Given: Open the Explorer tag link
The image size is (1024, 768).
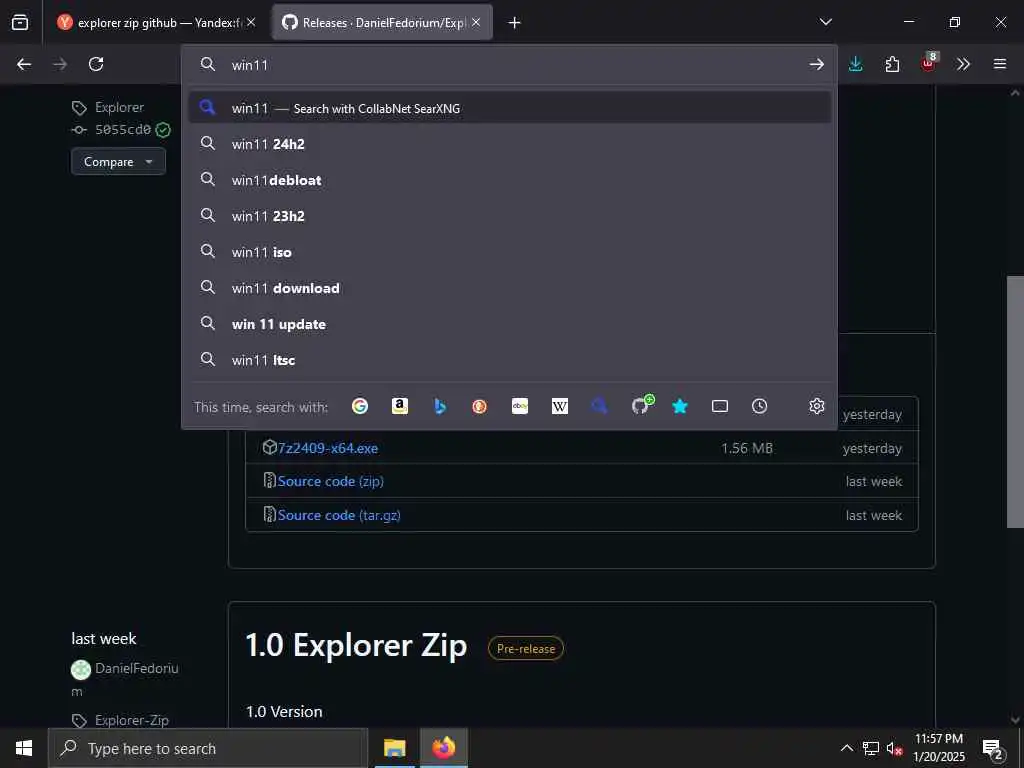Looking at the screenshot, I should 119,107.
